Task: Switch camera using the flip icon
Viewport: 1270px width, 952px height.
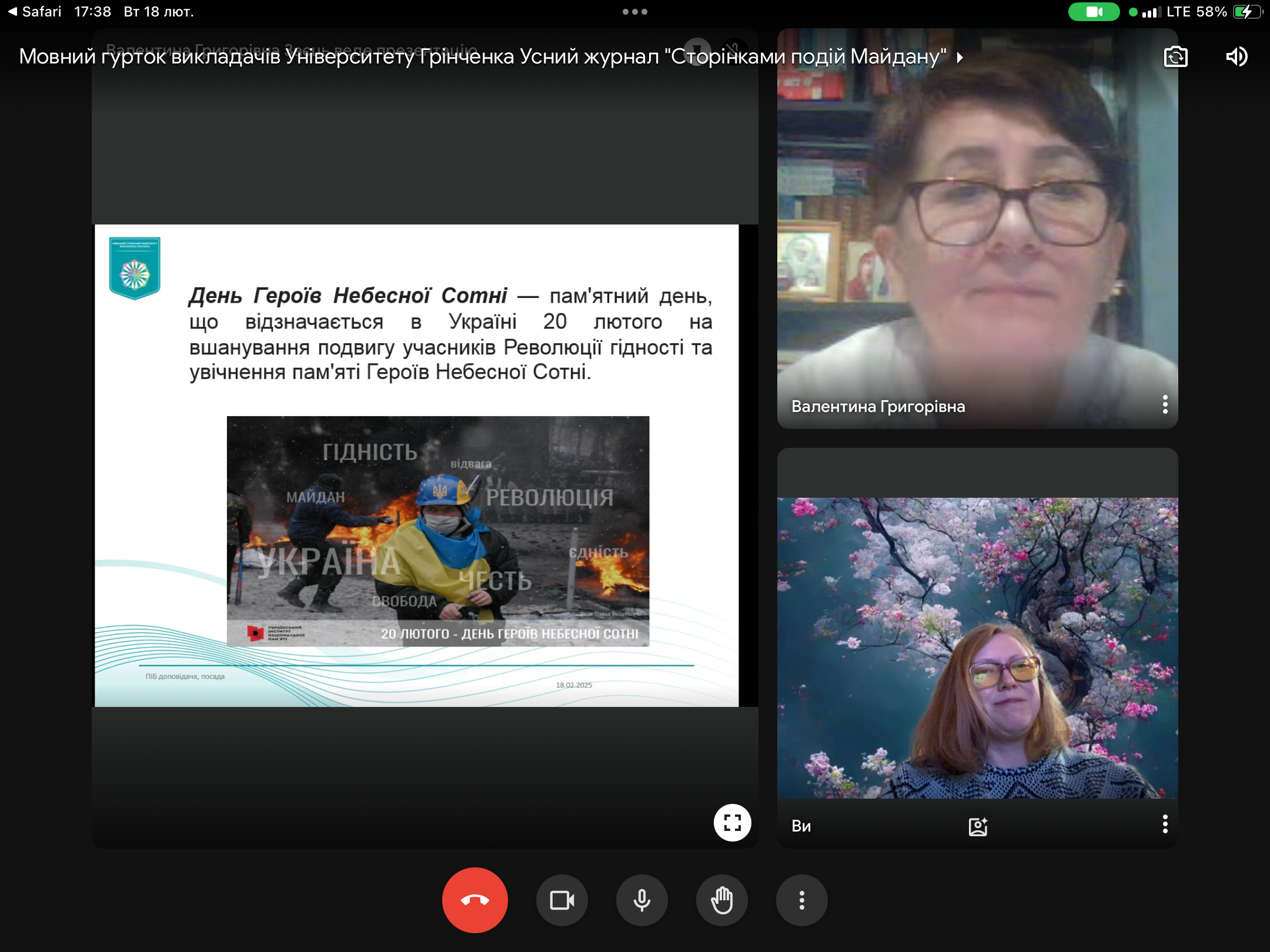Action: [x=1175, y=57]
